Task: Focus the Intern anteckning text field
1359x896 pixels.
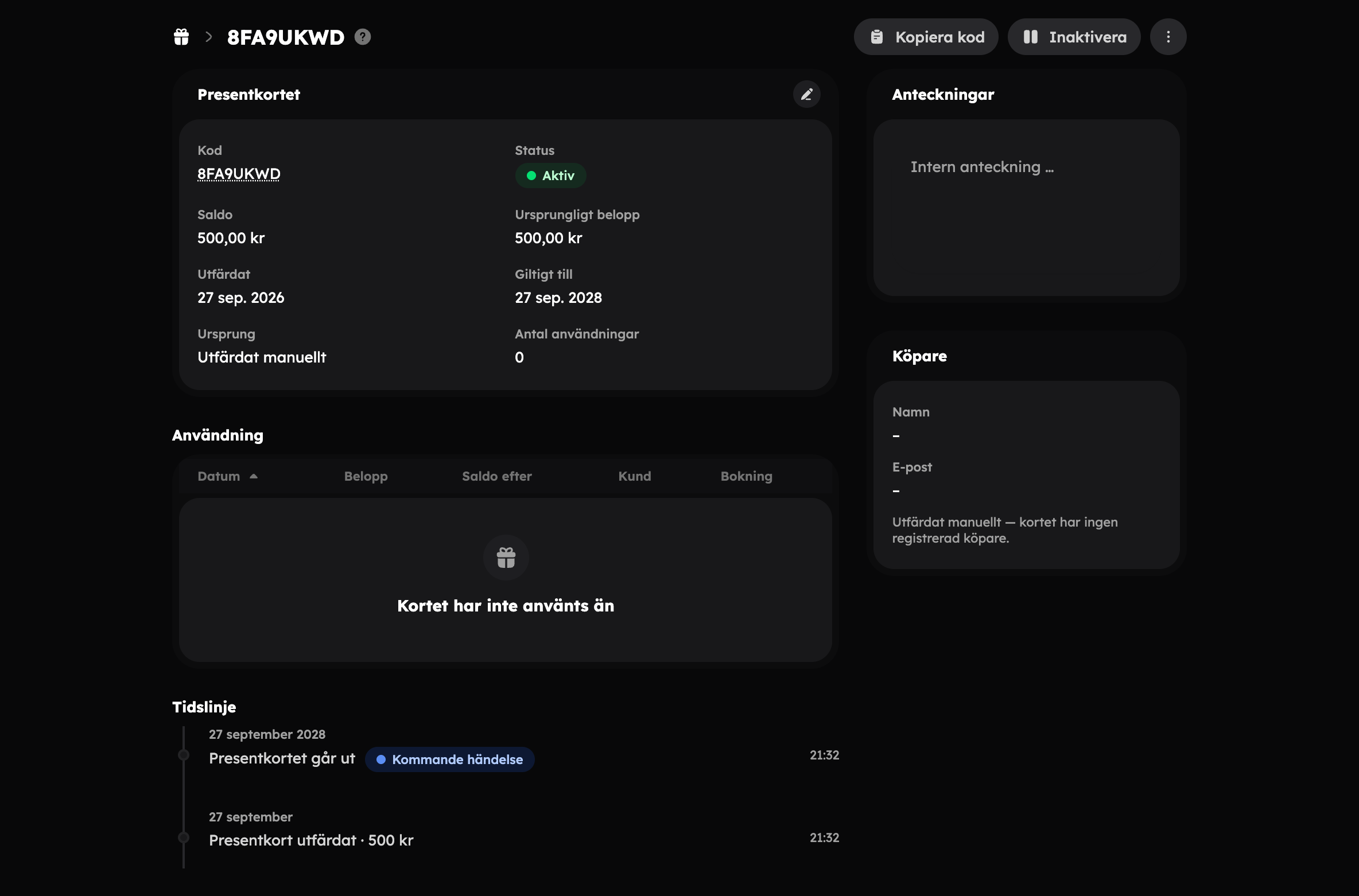Action: click(1027, 208)
